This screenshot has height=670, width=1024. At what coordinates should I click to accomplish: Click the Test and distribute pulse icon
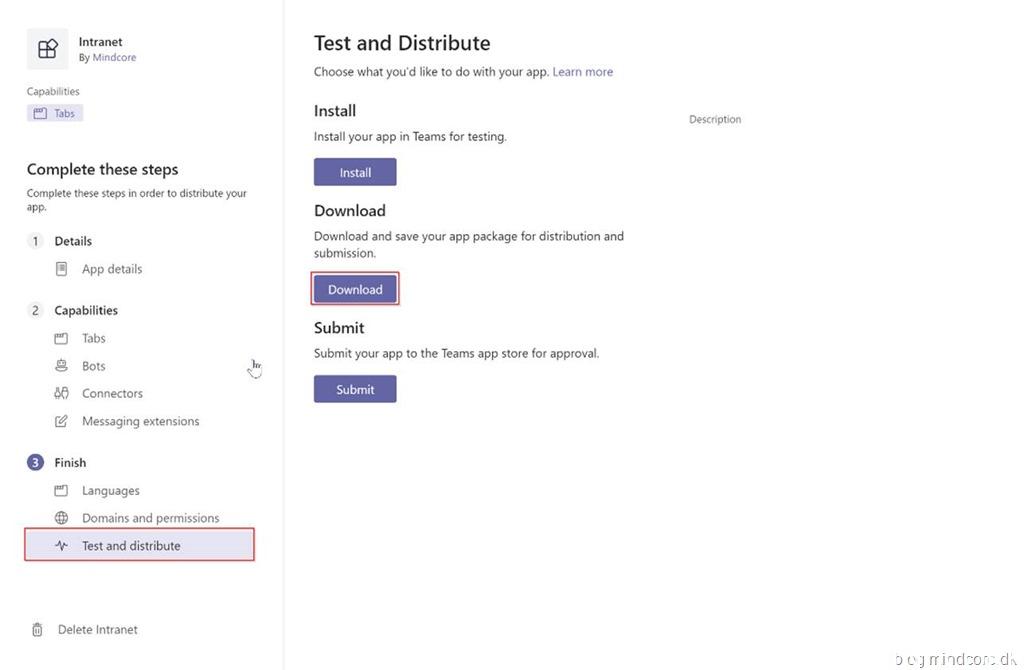62,546
